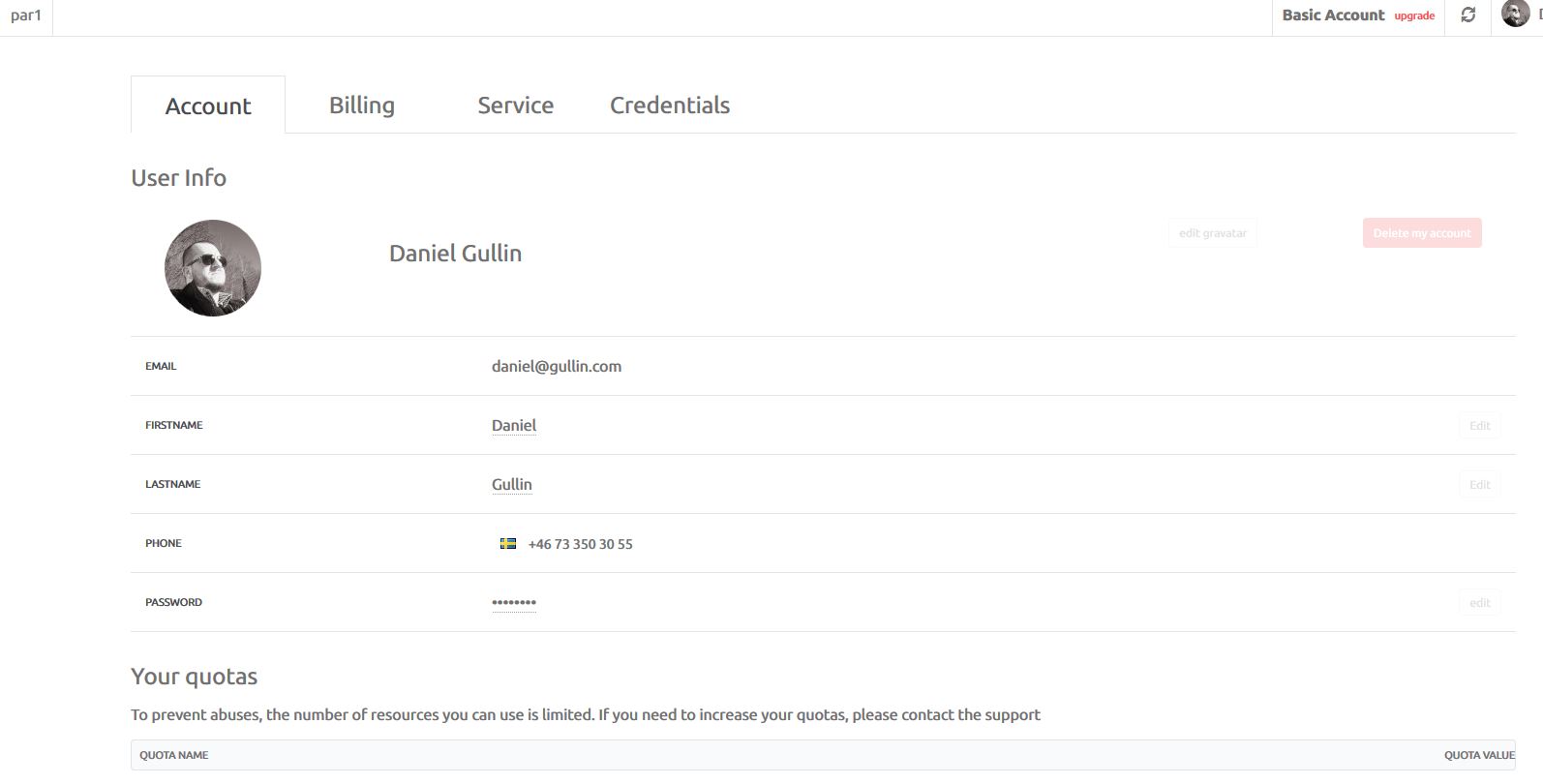Click the daniel@gullin.com email value
Screen dimensions: 1543x784
pyautogui.click(x=557, y=366)
